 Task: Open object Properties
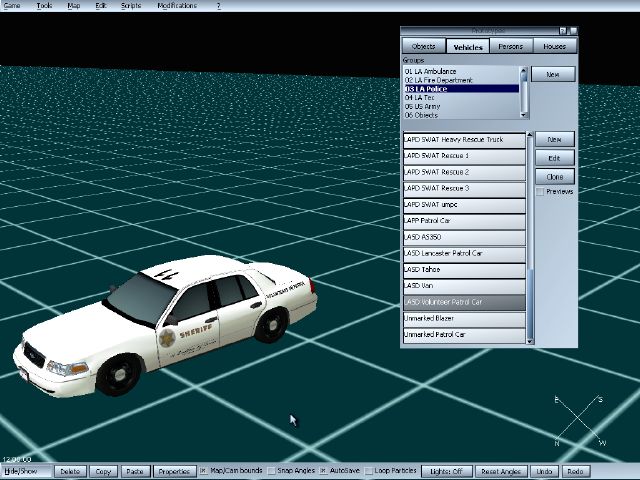click(x=174, y=471)
